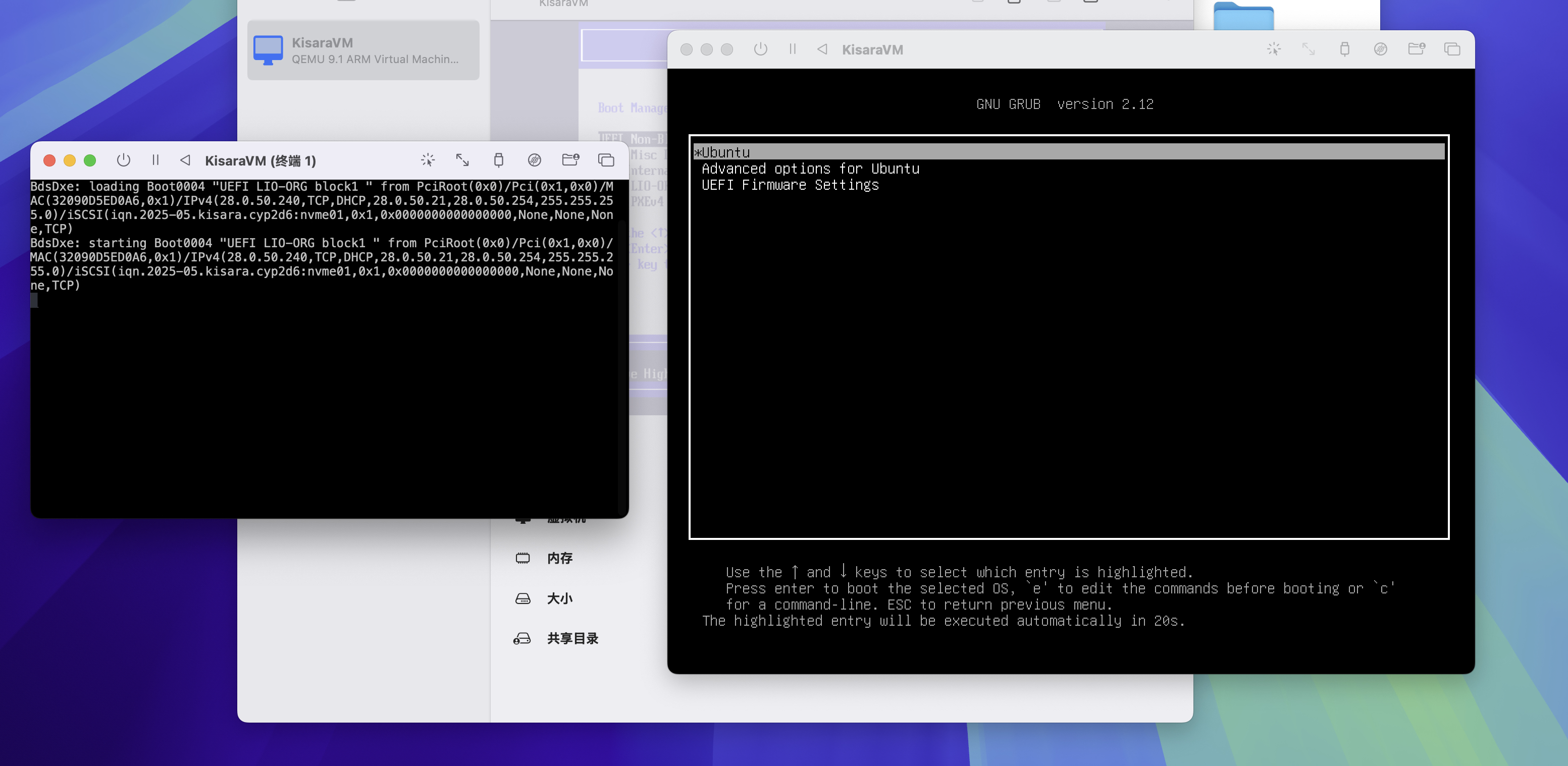Close the KisaraVM terminal window
Image resolution: width=1568 pixels, height=766 pixels.
coord(50,160)
